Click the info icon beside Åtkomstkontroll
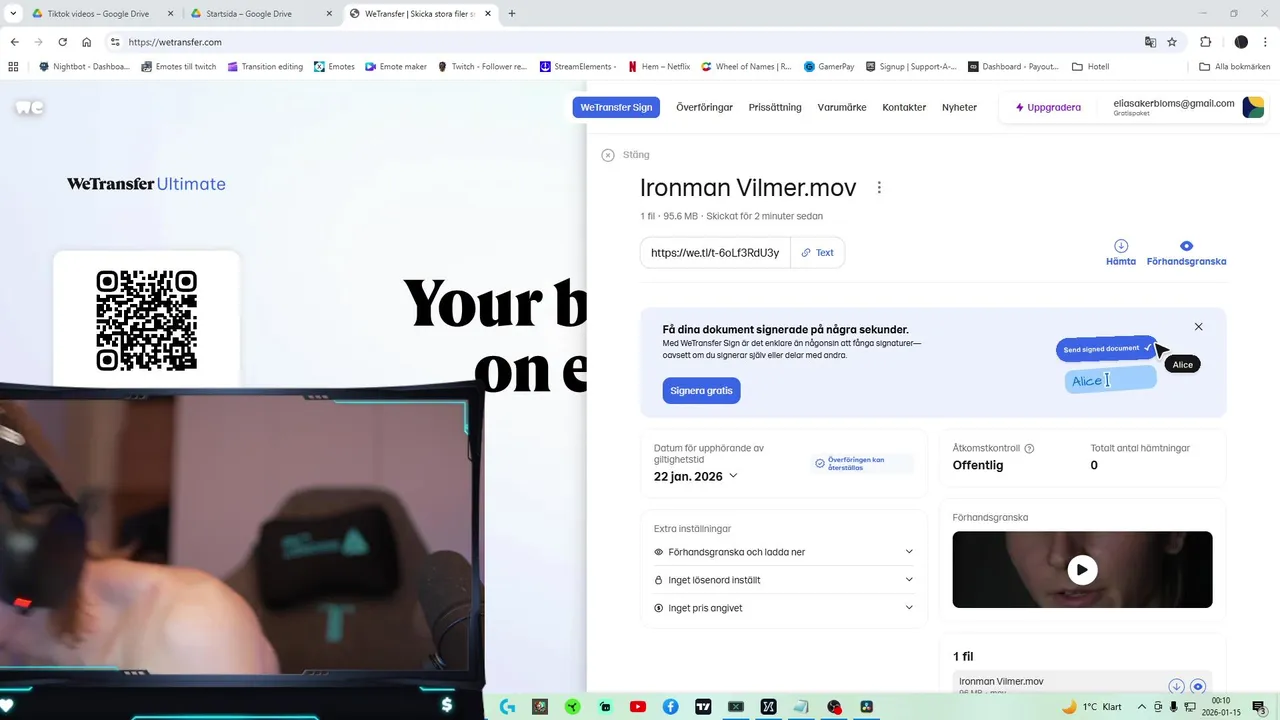The image size is (1280, 720). tap(1029, 449)
